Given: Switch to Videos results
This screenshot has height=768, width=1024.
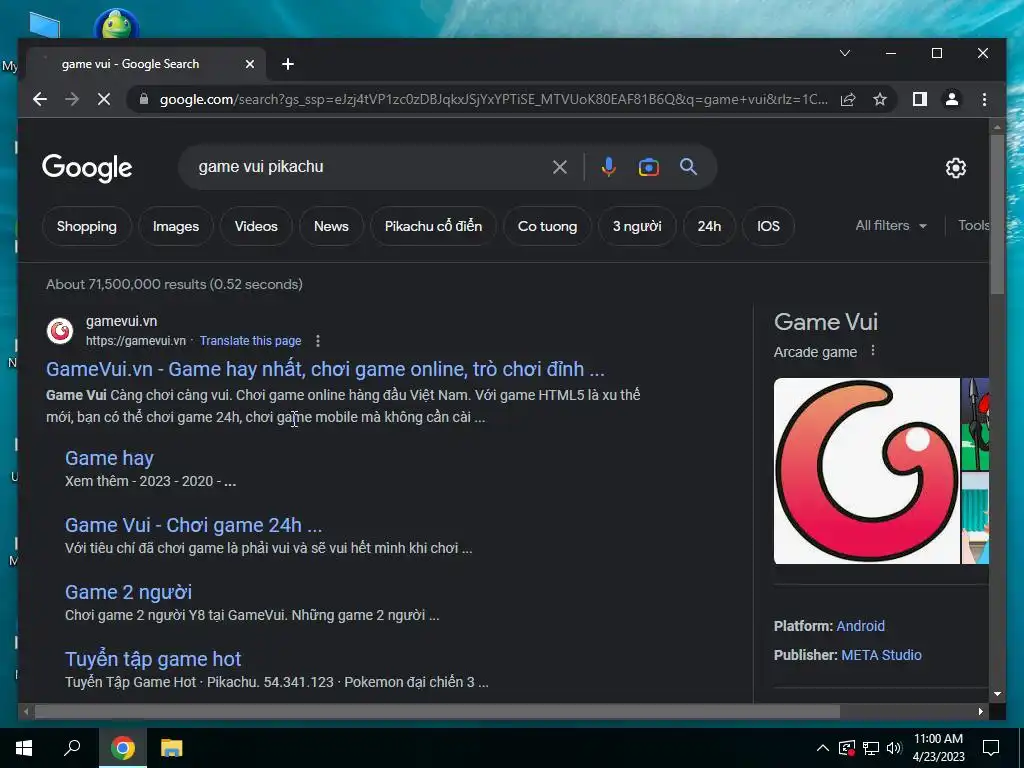Looking at the screenshot, I should click(x=256, y=226).
